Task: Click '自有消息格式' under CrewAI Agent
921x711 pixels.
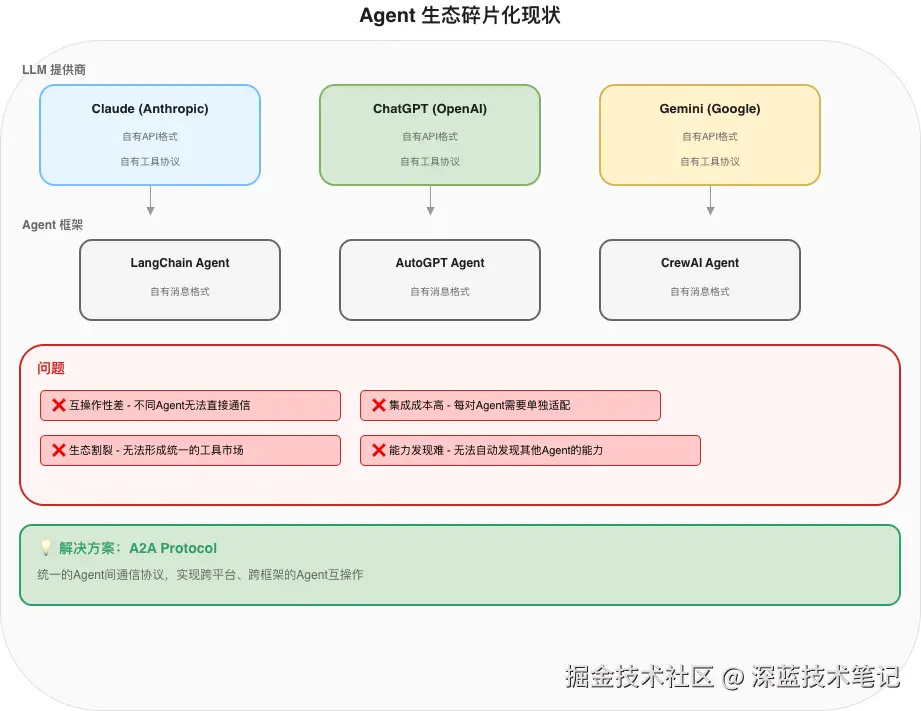Action: (700, 291)
